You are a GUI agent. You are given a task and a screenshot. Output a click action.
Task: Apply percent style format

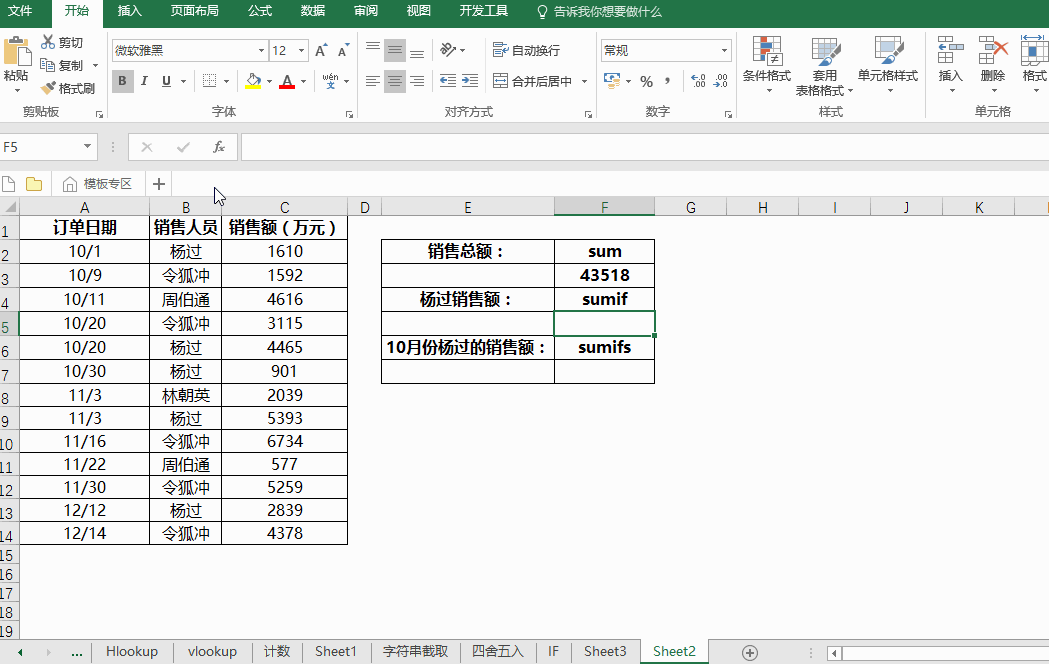pyautogui.click(x=646, y=82)
